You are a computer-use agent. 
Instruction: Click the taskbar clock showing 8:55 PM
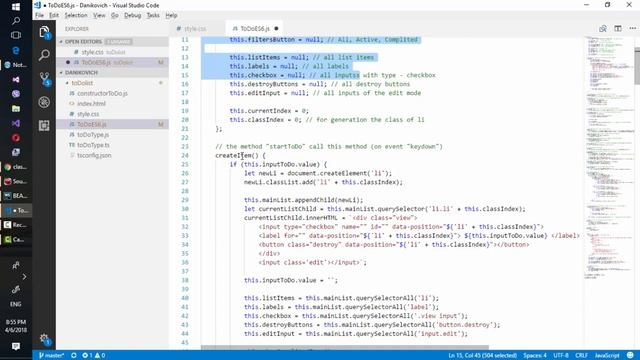click(16, 326)
